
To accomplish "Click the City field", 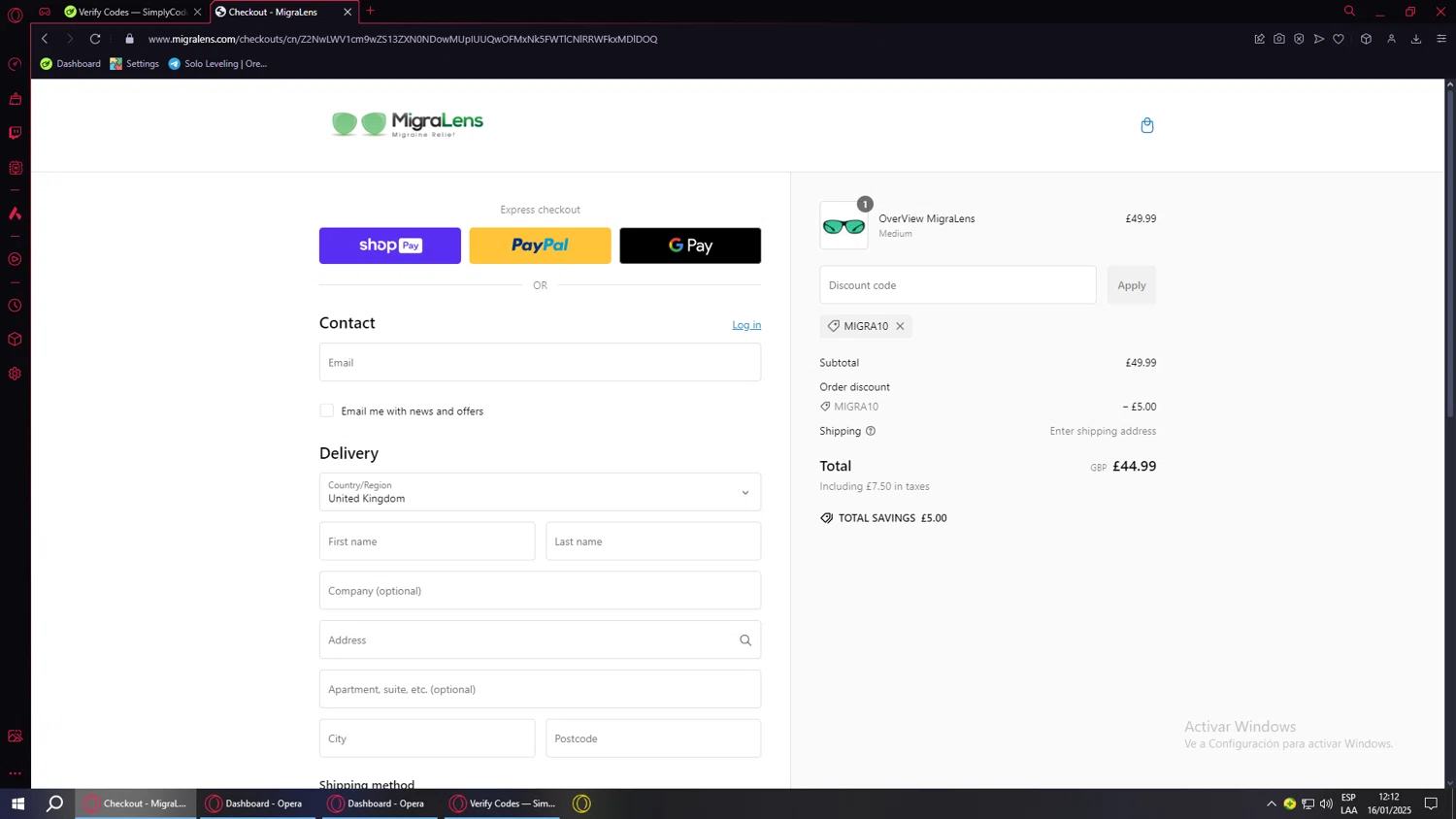I will [x=427, y=738].
